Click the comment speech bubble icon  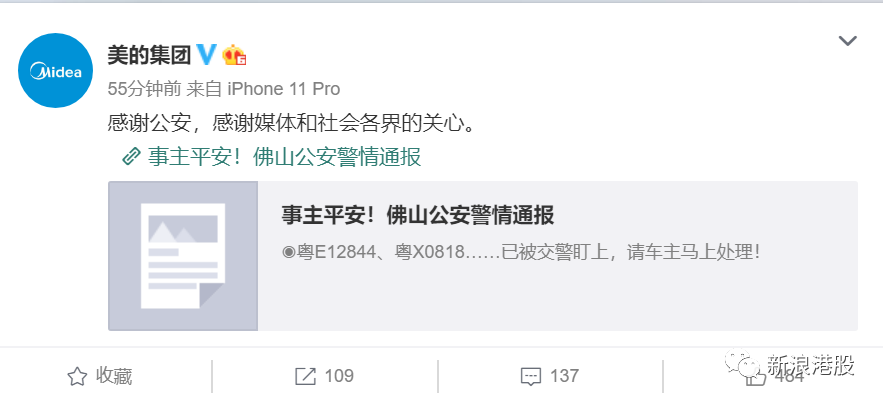click(530, 377)
